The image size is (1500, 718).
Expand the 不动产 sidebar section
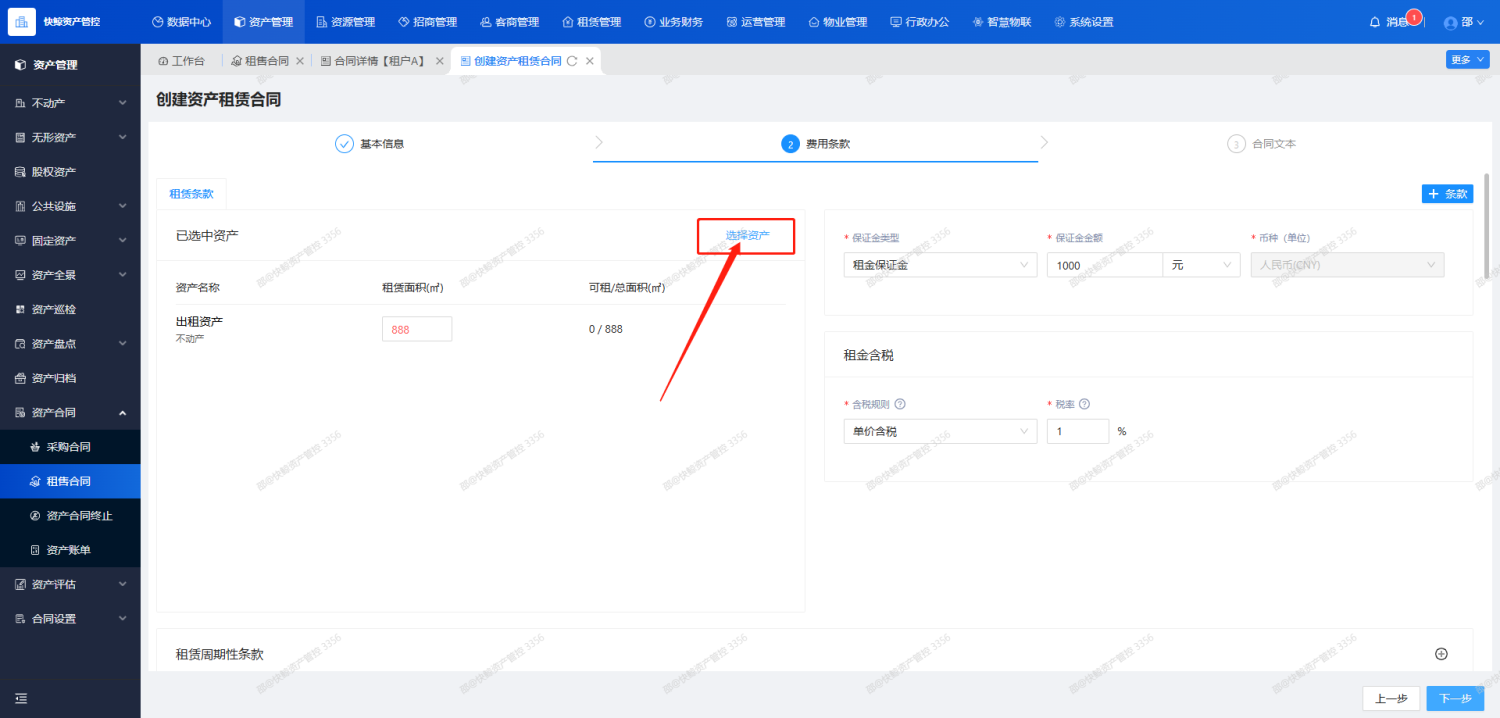(70, 103)
